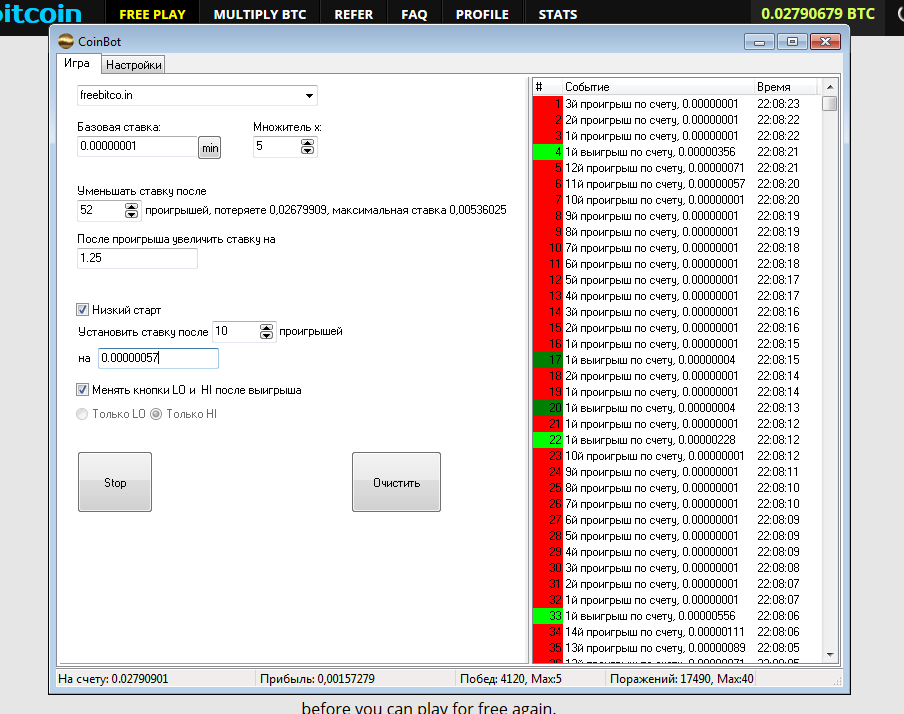Open the FAQ page
The width and height of the screenshot is (904, 714).
tap(415, 14)
